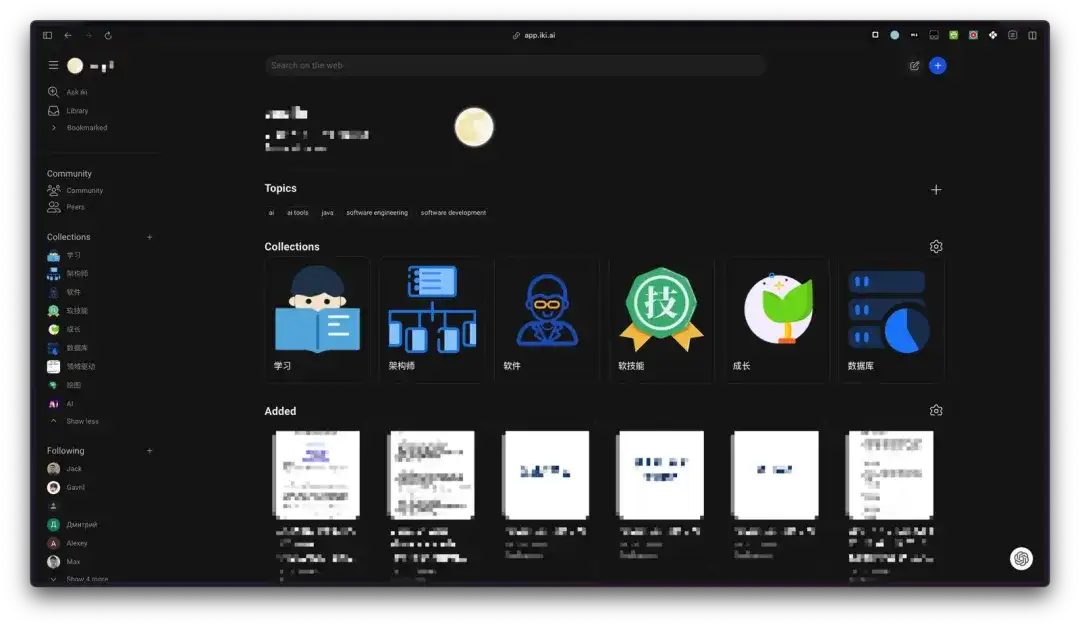Screen dimensions: 1080x627
Task: Add a new collection with the sidebar plus
Action: coord(149,237)
